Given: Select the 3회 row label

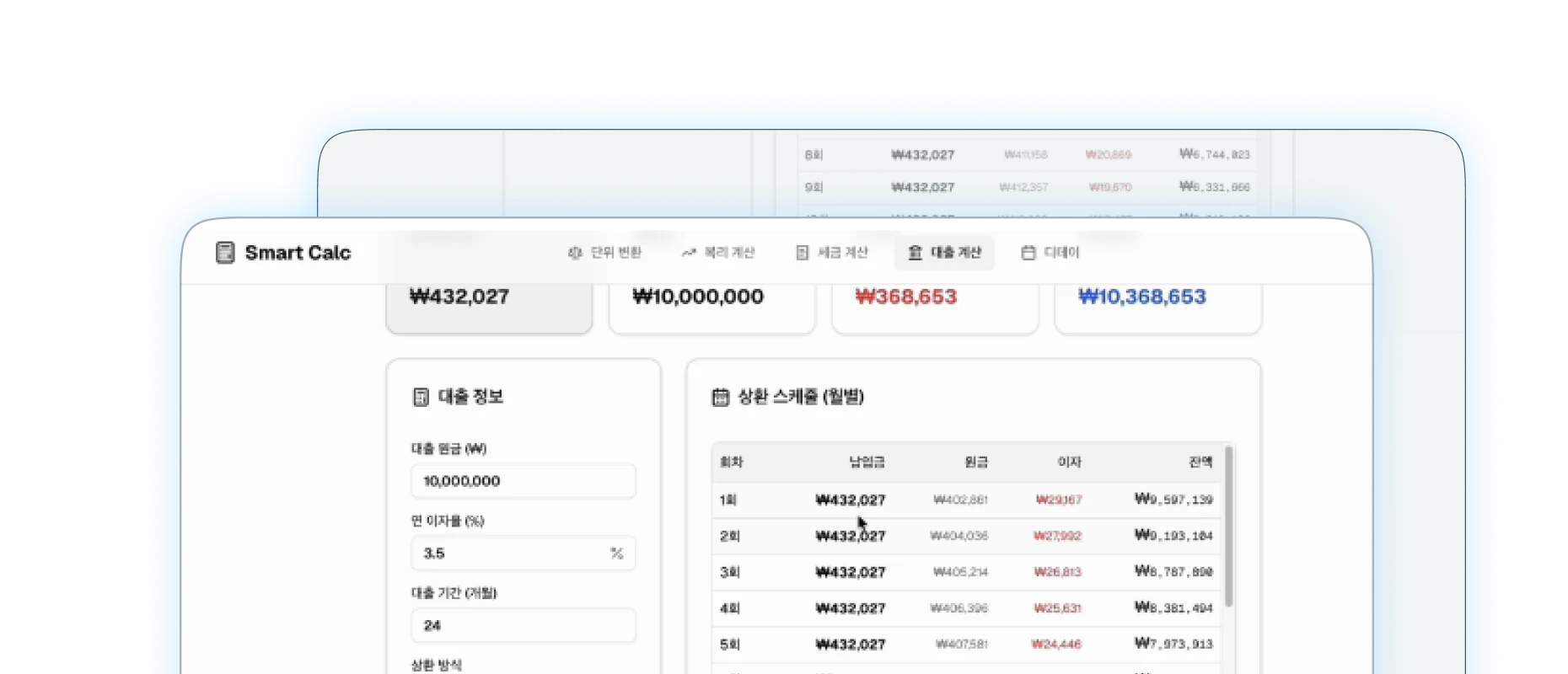Looking at the screenshot, I should [x=730, y=572].
